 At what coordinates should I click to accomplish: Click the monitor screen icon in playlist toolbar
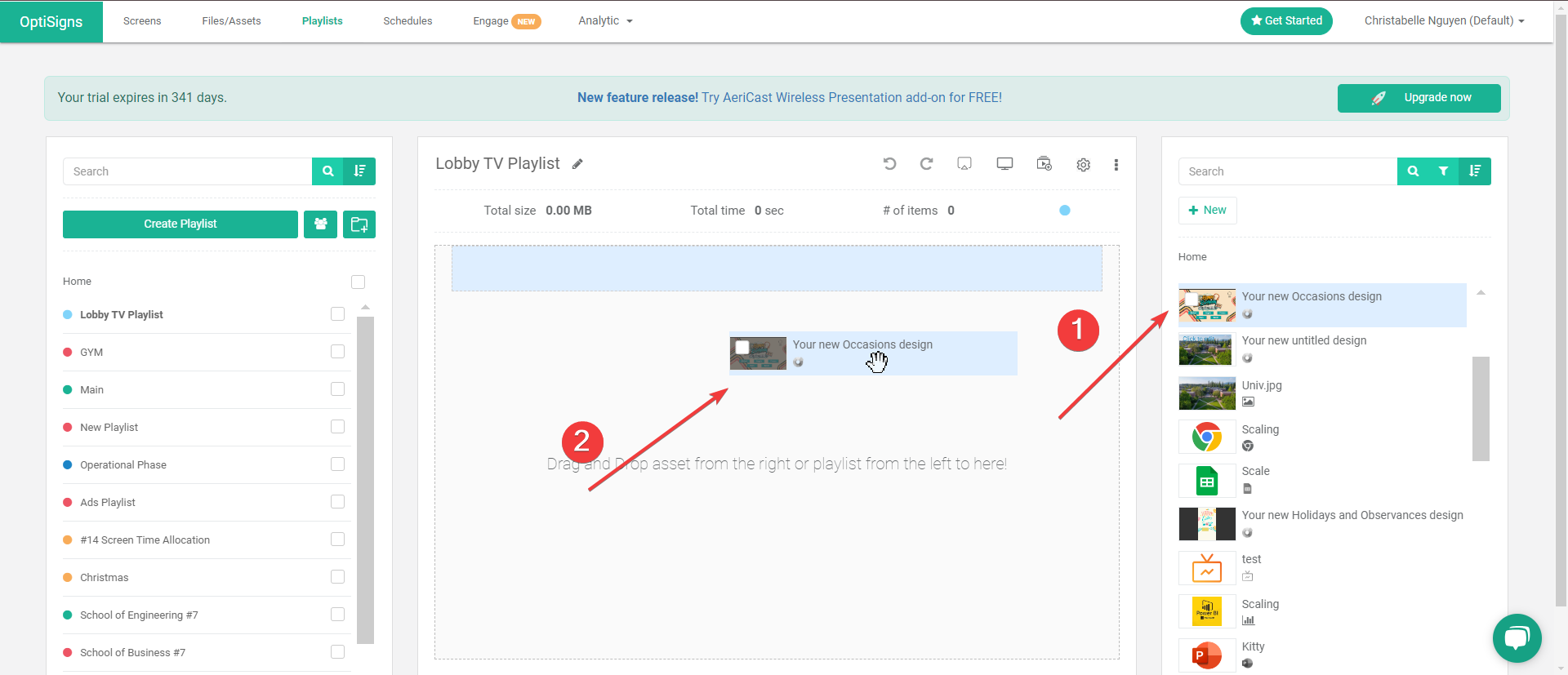pos(1004,164)
